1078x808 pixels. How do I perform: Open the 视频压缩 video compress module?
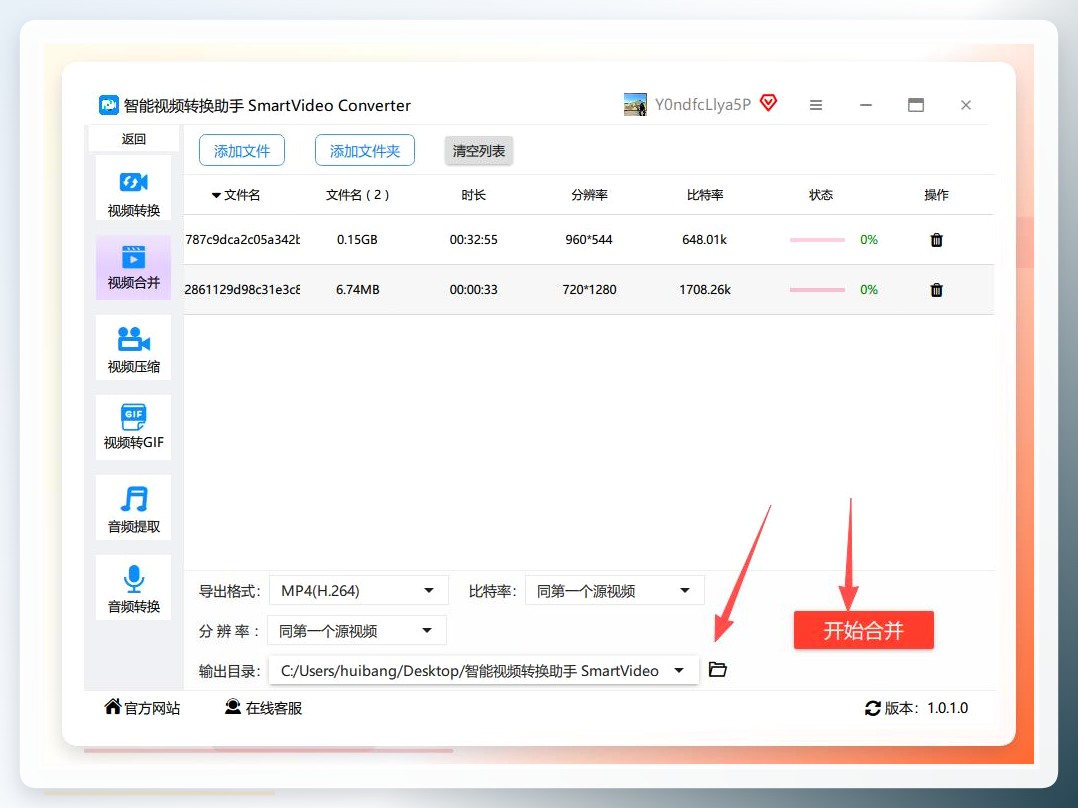[x=133, y=347]
